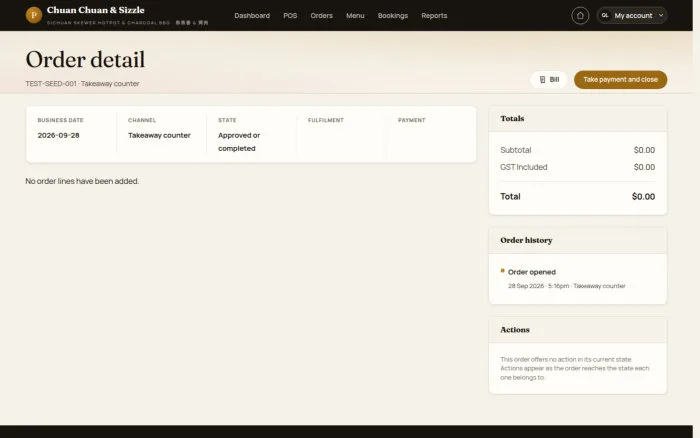
Task: Go to the Dashboard page
Action: (x=252, y=16)
